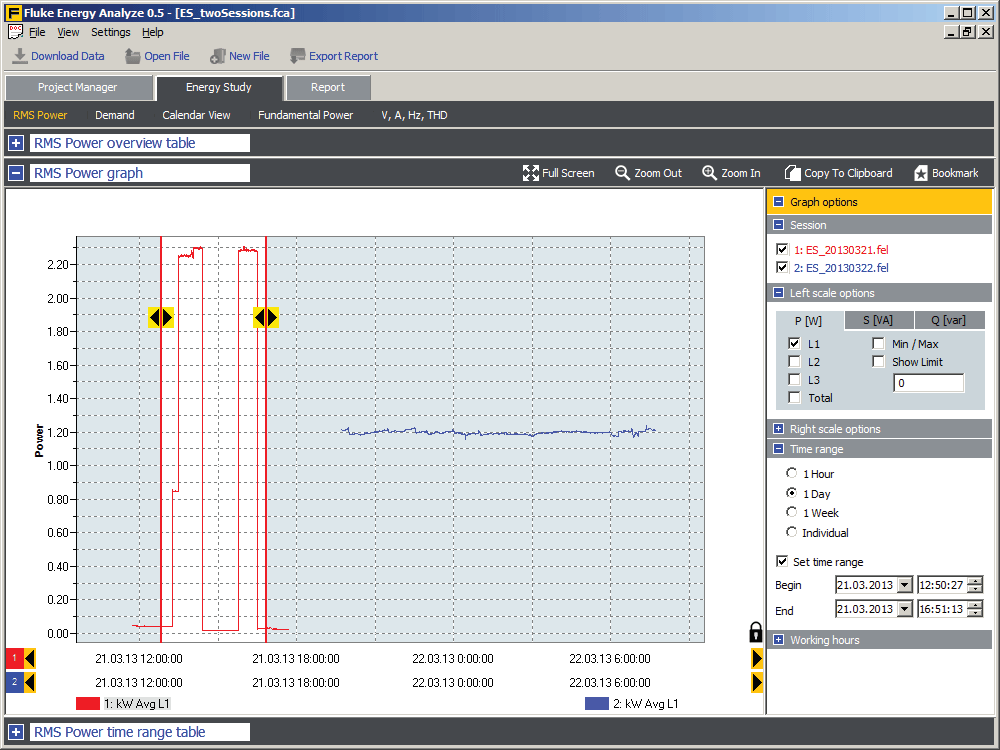
Task: Toggle the Min / Max checkbox
Action: pyautogui.click(x=878, y=344)
